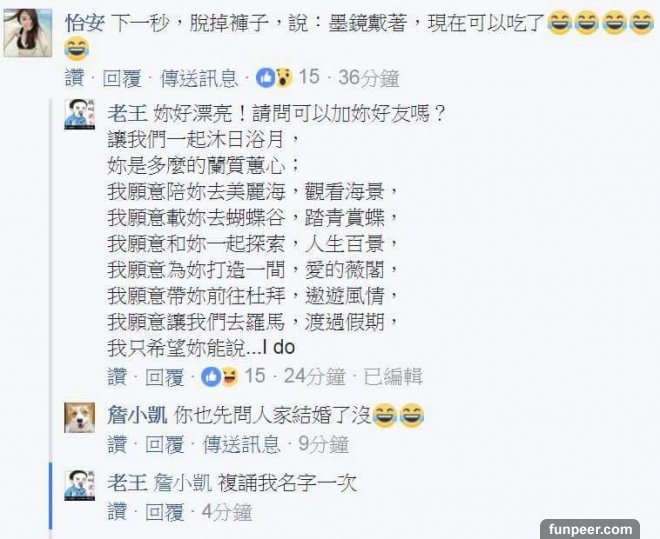The image size is (660, 539).
Task: Click the 詹小凱 commenter name
Action: tap(137, 416)
